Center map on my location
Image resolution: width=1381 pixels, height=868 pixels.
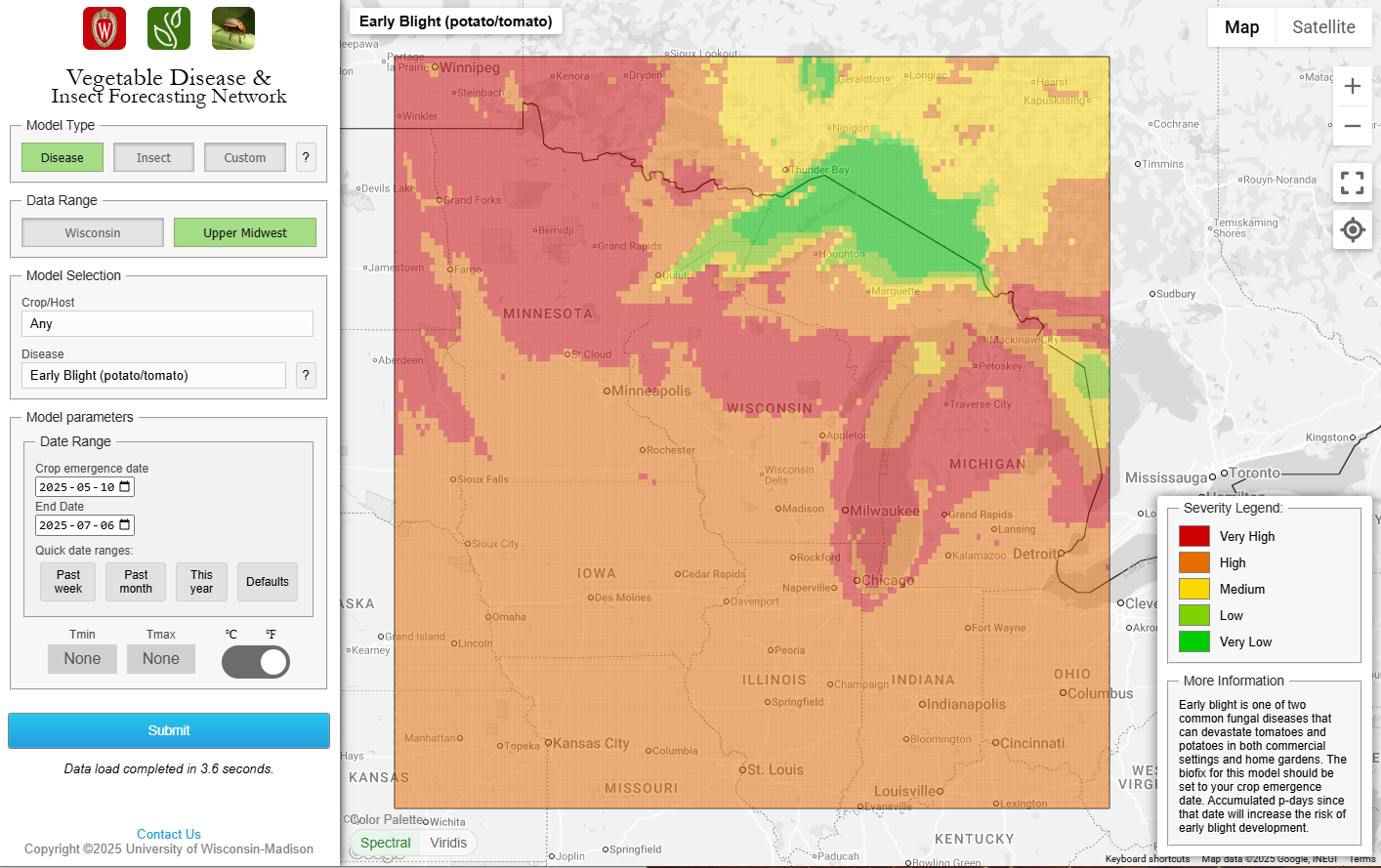pyautogui.click(x=1352, y=230)
